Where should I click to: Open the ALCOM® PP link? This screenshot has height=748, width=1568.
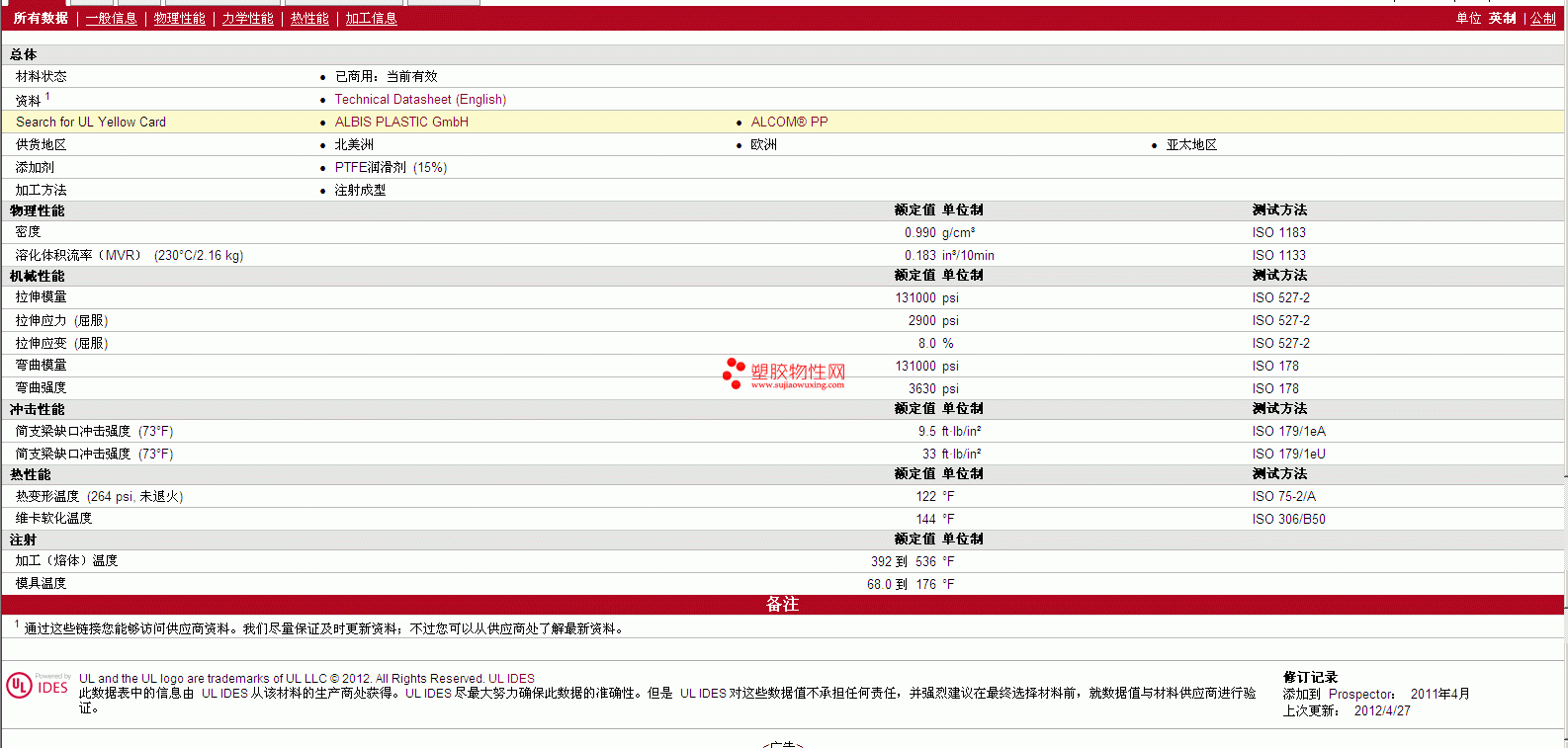click(x=789, y=123)
